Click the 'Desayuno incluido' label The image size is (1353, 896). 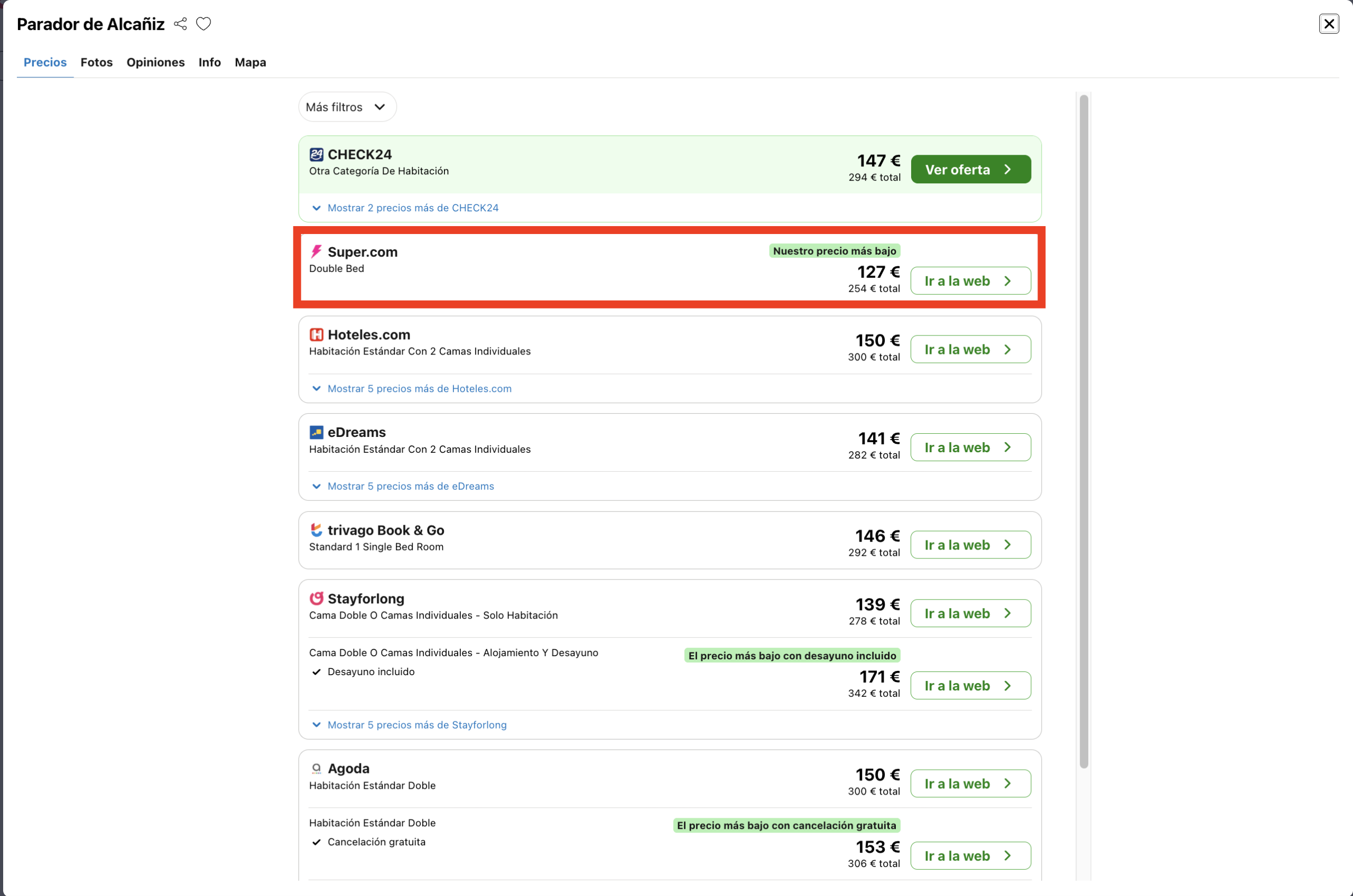(371, 671)
